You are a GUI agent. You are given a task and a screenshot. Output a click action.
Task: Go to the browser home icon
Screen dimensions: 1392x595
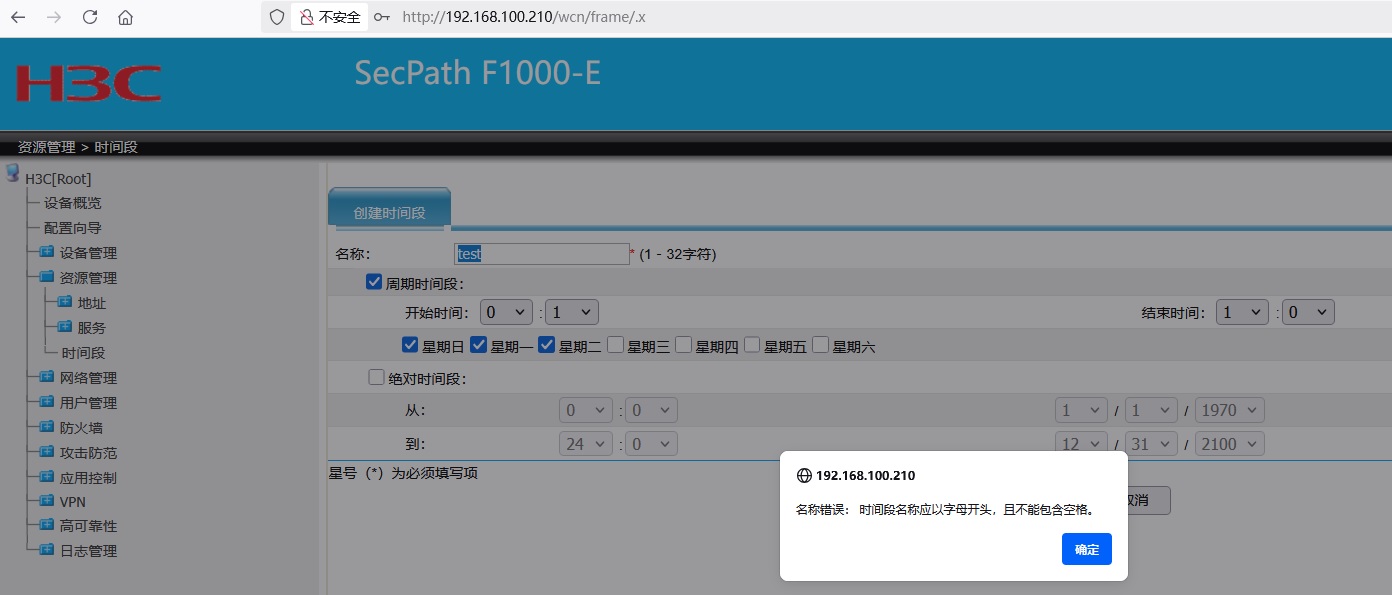click(125, 17)
